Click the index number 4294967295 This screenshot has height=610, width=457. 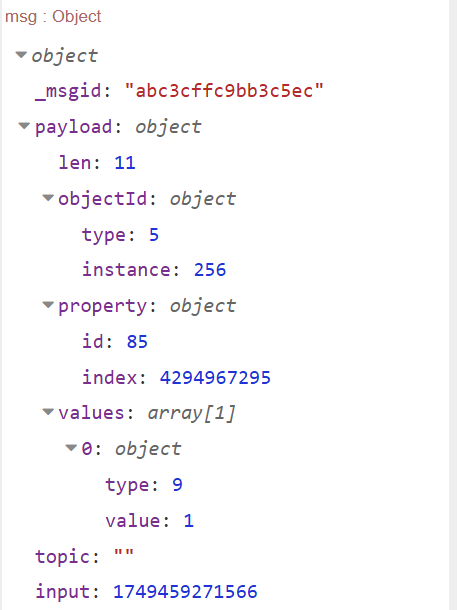point(215,377)
